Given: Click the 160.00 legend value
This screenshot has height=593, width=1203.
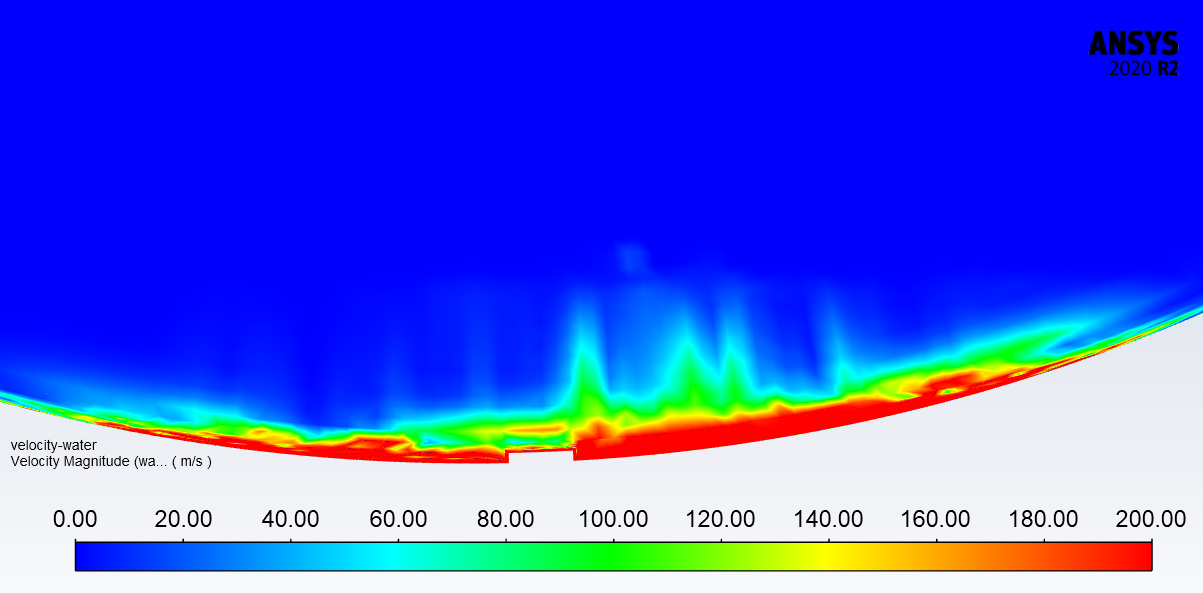Looking at the screenshot, I should 936,519.
